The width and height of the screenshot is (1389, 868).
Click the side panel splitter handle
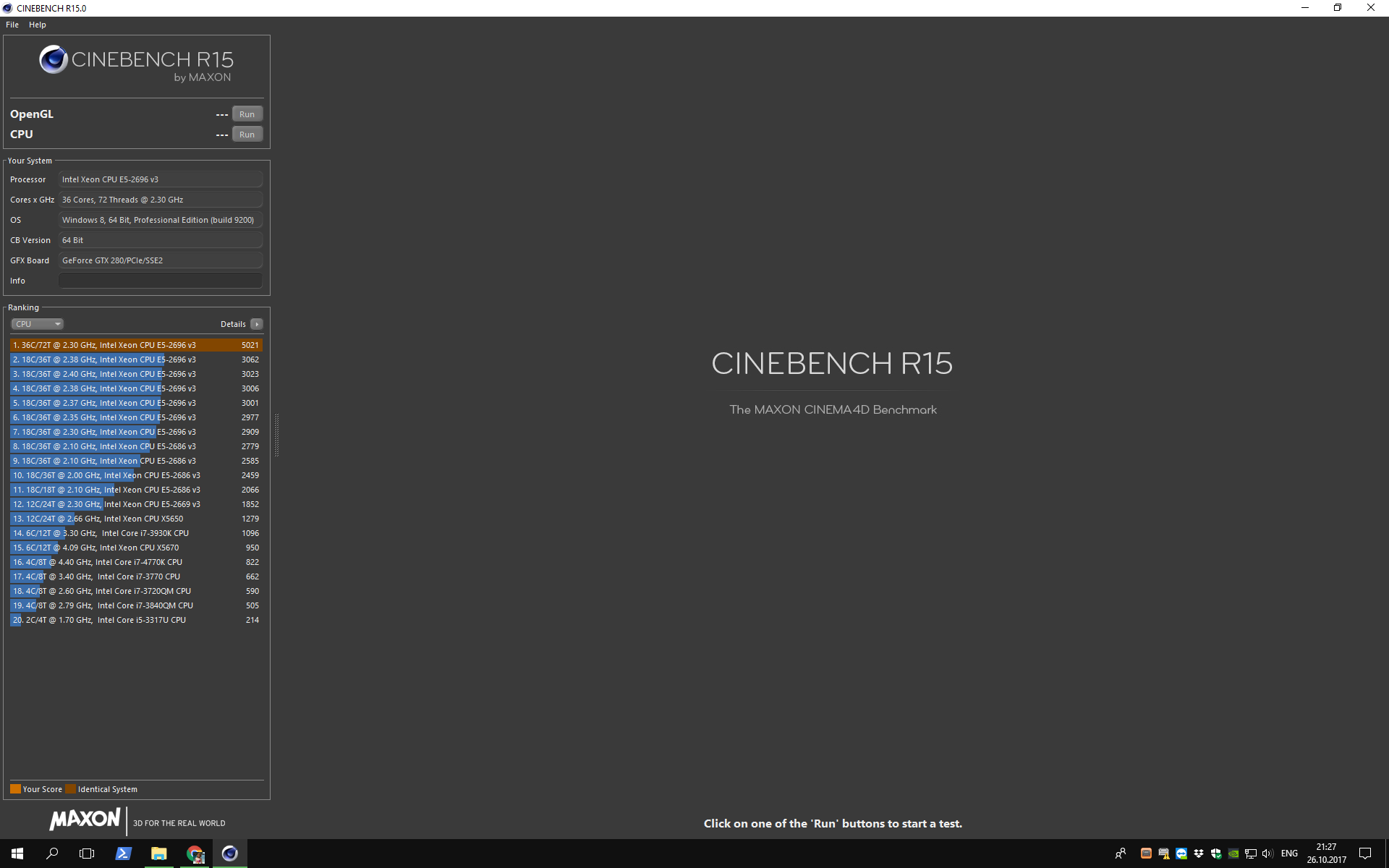(276, 435)
